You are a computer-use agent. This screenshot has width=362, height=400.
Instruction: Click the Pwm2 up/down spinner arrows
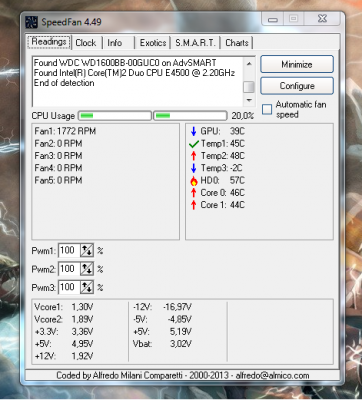point(87,269)
